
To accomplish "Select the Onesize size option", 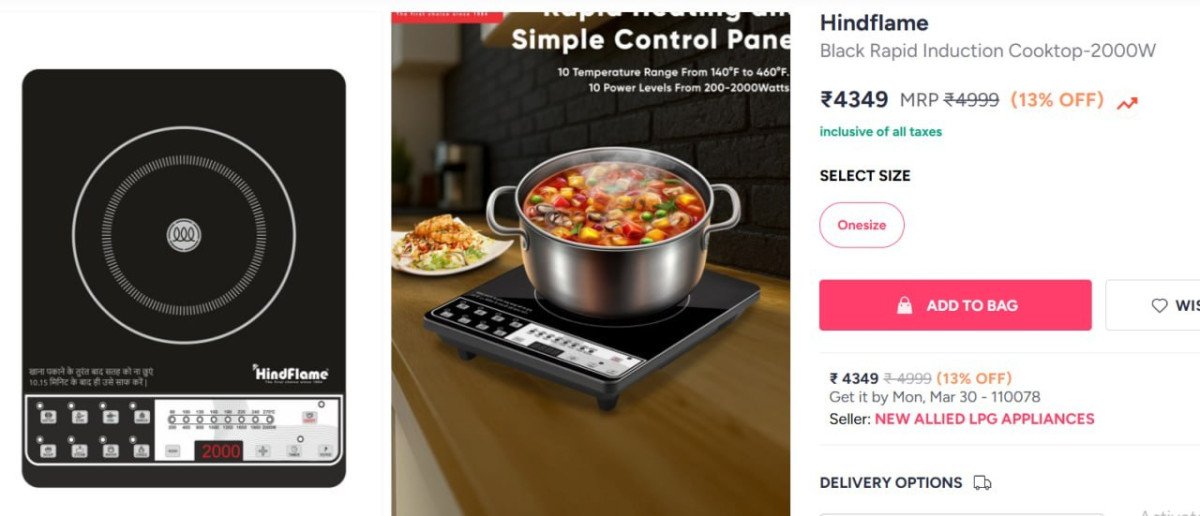I will (x=862, y=225).
